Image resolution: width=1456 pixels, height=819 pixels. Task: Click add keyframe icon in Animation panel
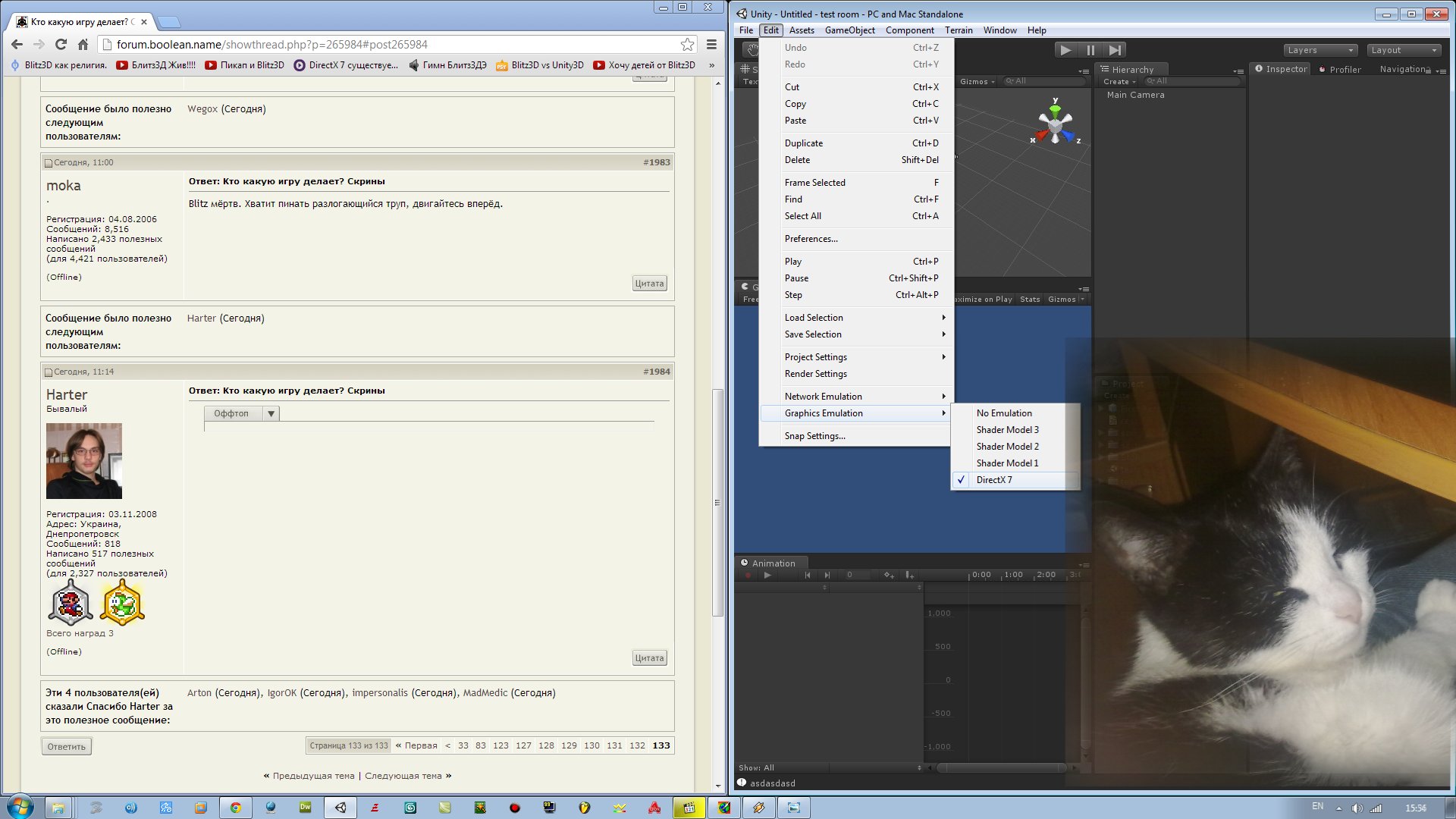click(889, 575)
